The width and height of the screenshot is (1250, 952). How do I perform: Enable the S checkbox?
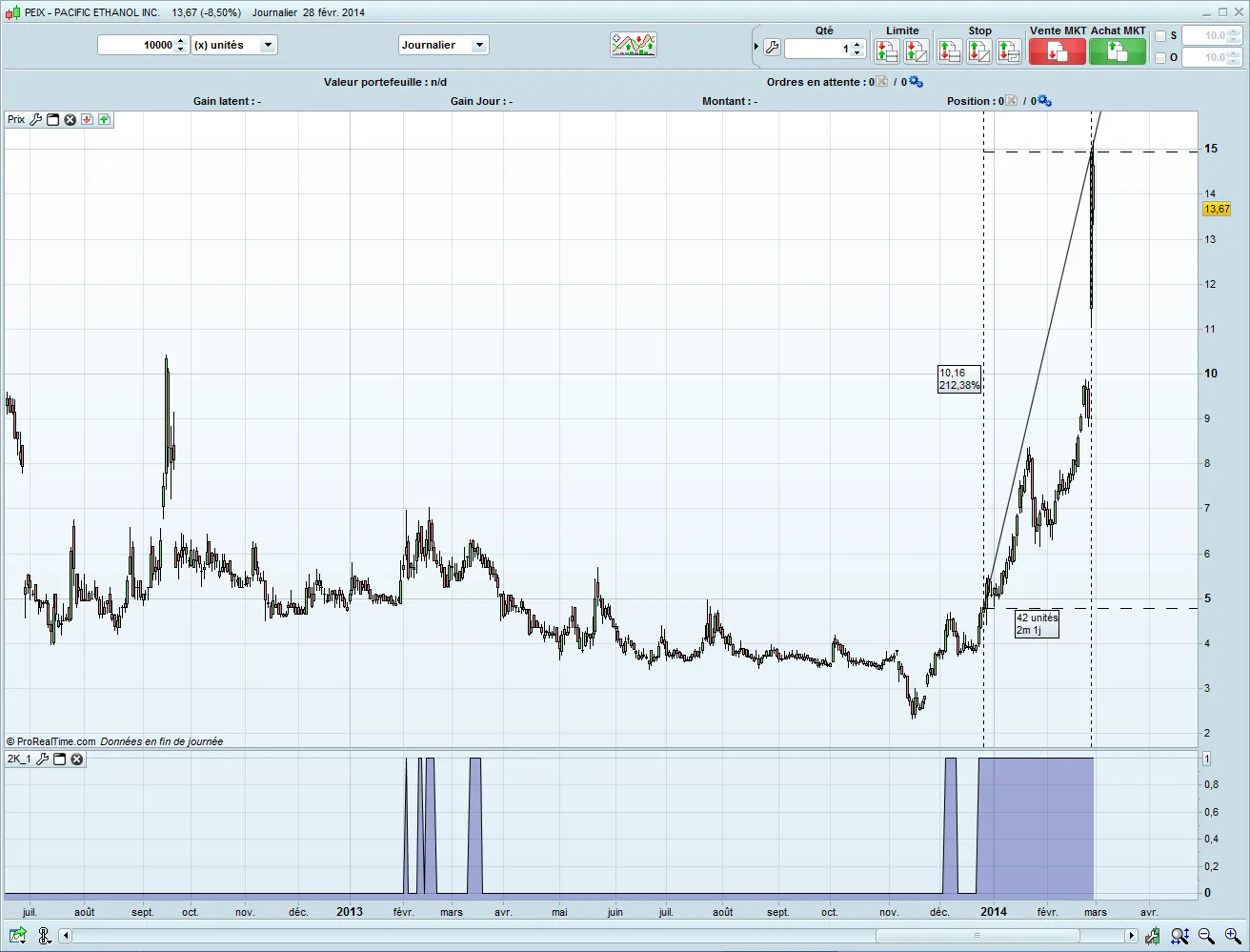pyautogui.click(x=1160, y=36)
